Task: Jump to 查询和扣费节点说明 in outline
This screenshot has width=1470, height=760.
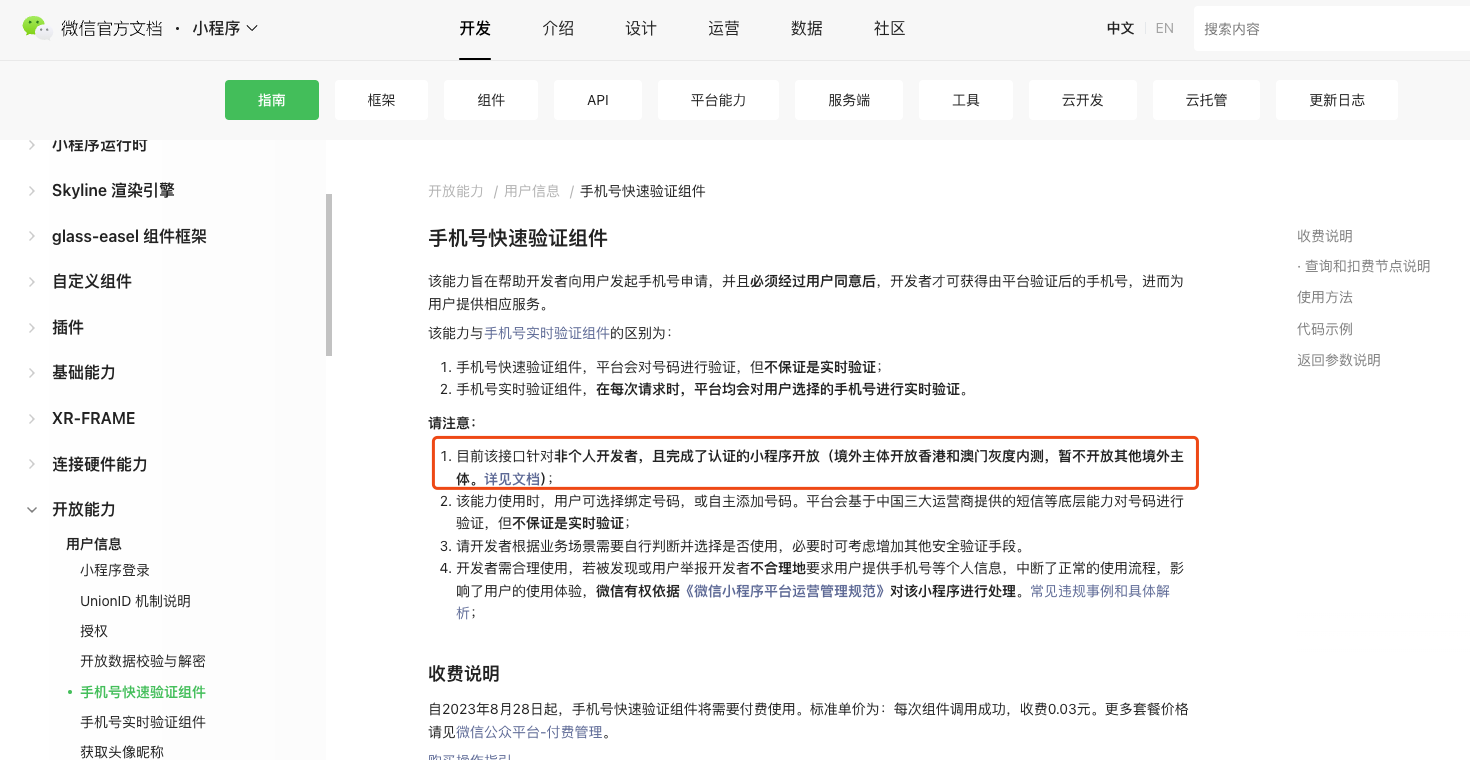Action: (x=1364, y=266)
